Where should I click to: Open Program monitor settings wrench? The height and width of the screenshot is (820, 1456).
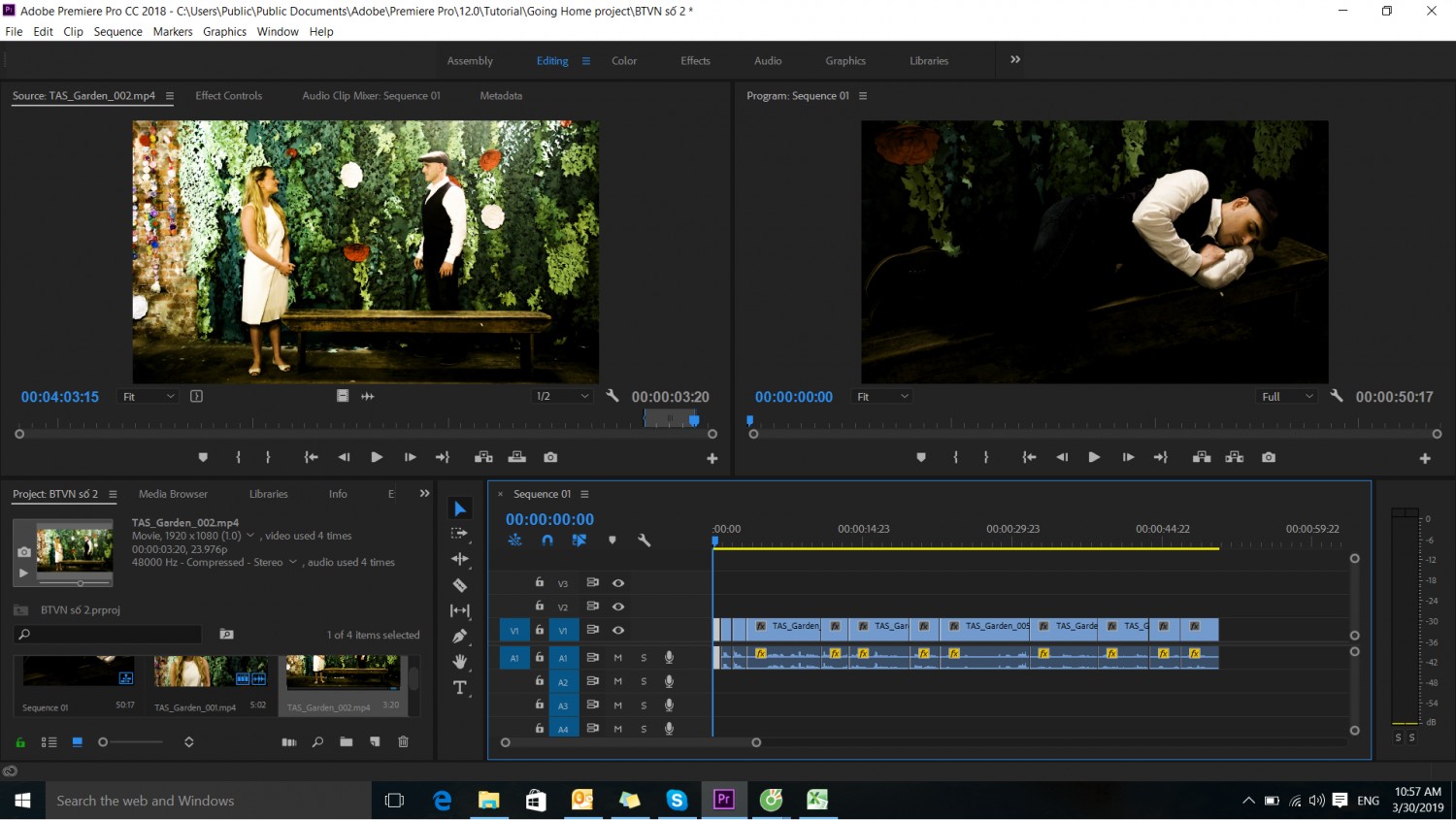point(1337,396)
